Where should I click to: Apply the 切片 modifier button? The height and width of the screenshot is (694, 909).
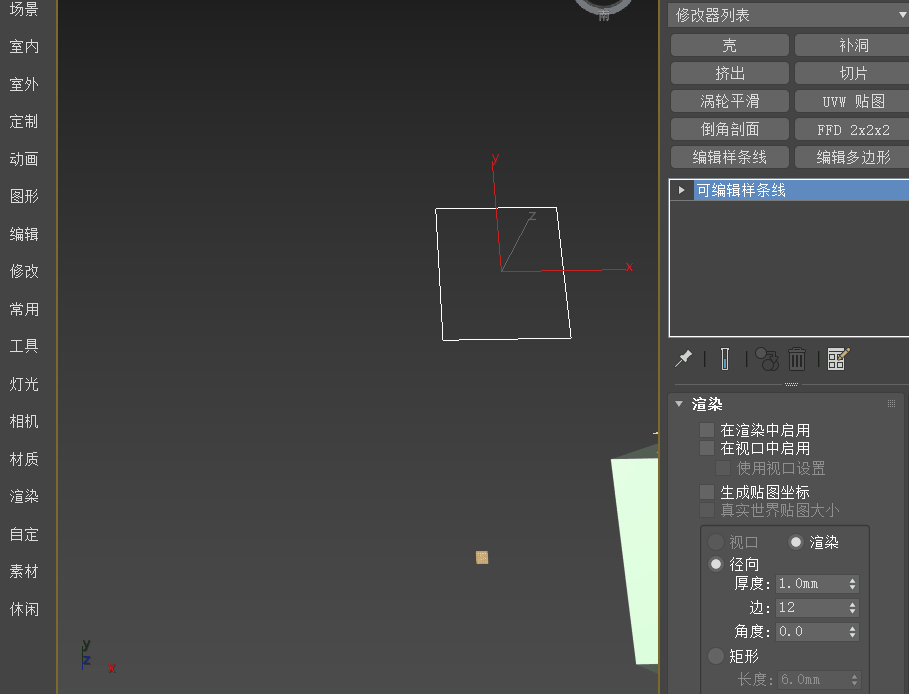[x=852, y=73]
